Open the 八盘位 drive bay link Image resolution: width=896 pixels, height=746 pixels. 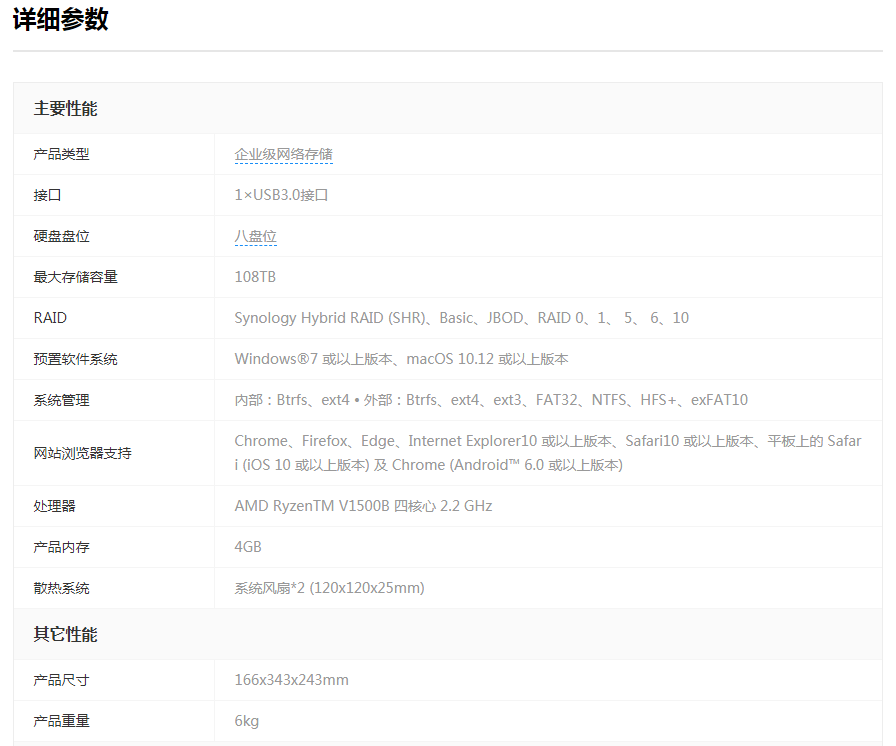(x=255, y=236)
